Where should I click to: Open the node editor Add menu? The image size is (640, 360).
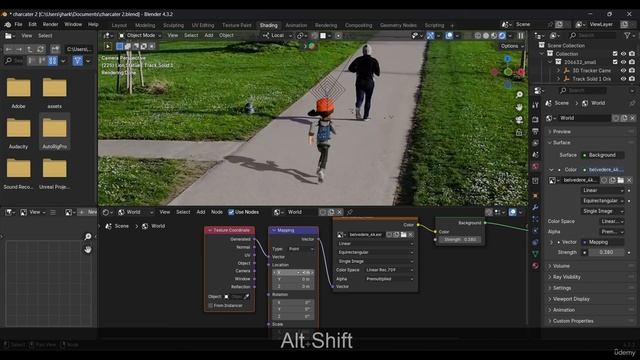coord(201,212)
